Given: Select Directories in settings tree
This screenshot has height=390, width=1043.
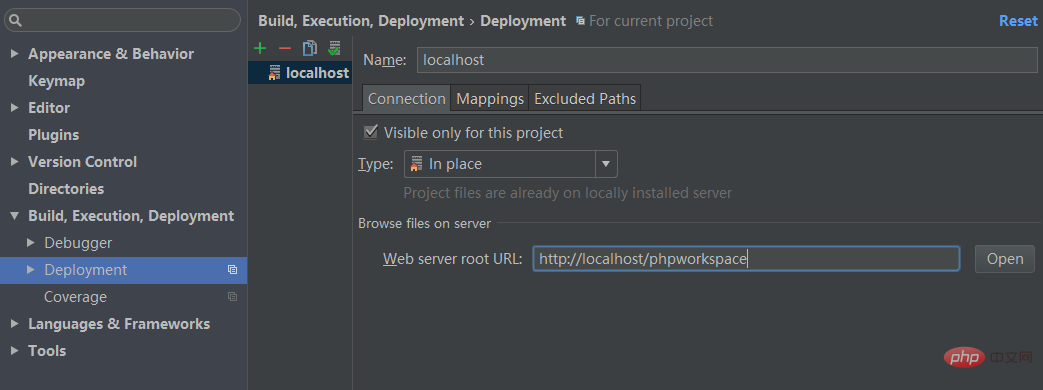Looking at the screenshot, I should pyautogui.click(x=66, y=188).
